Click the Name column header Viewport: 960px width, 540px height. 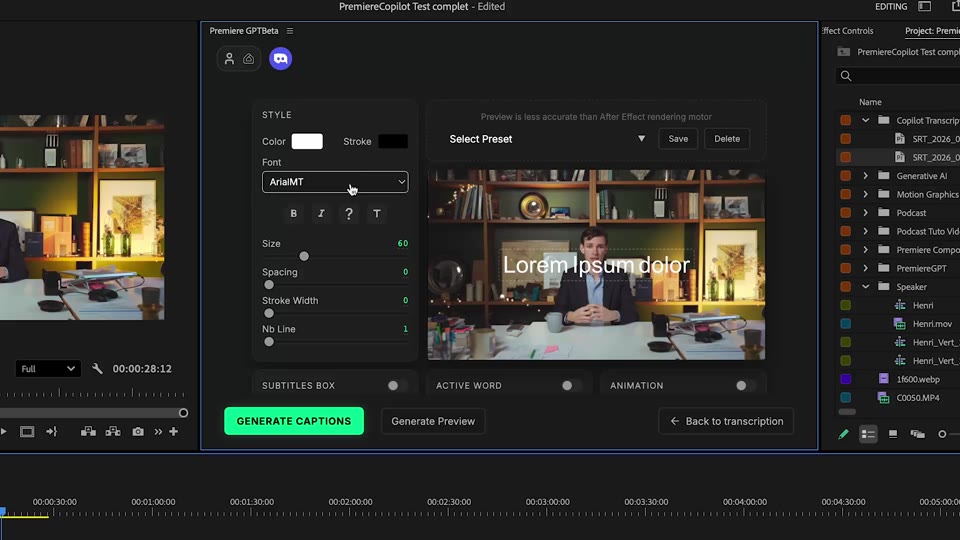870,102
